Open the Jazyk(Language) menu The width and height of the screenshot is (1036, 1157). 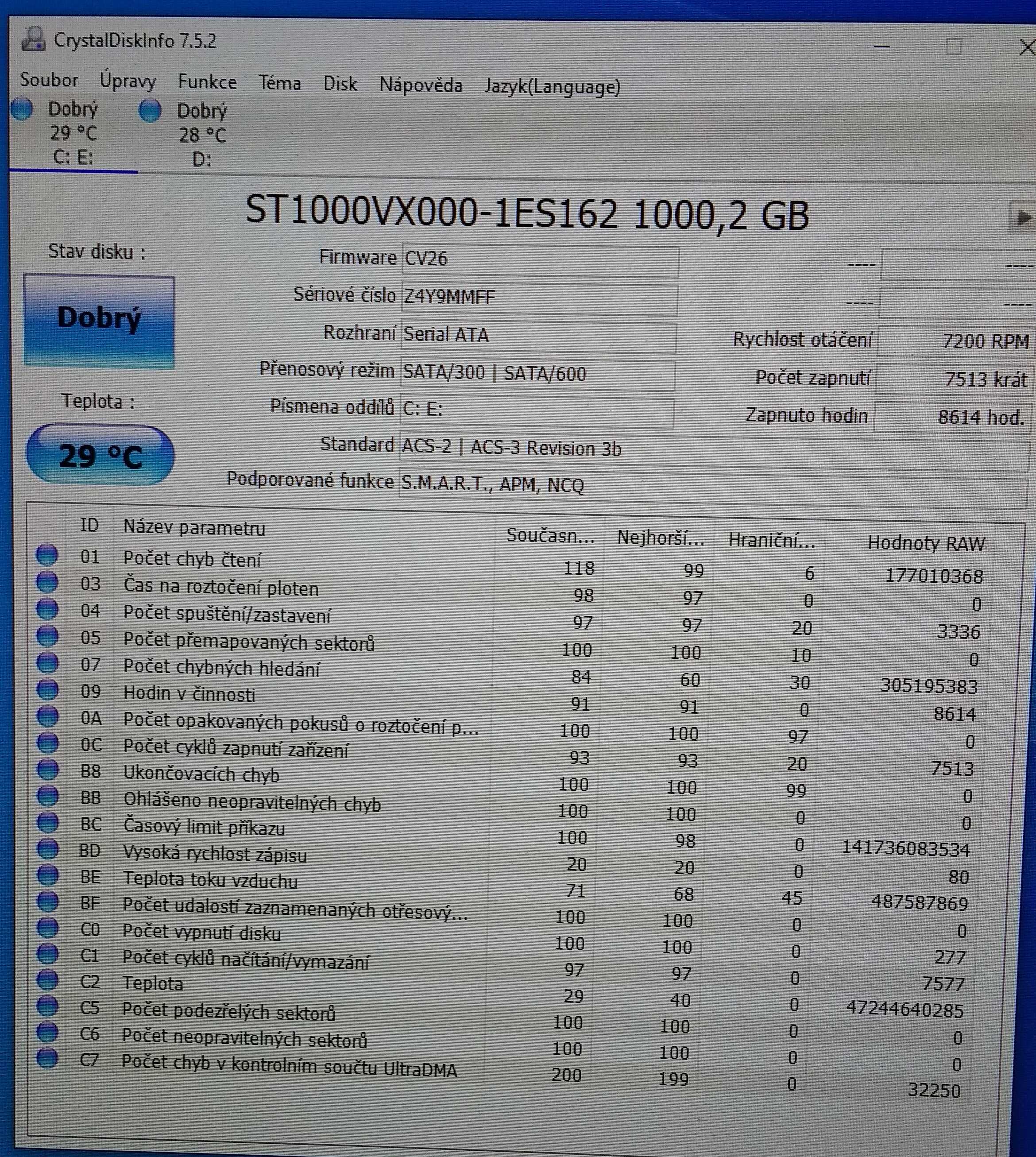(552, 86)
